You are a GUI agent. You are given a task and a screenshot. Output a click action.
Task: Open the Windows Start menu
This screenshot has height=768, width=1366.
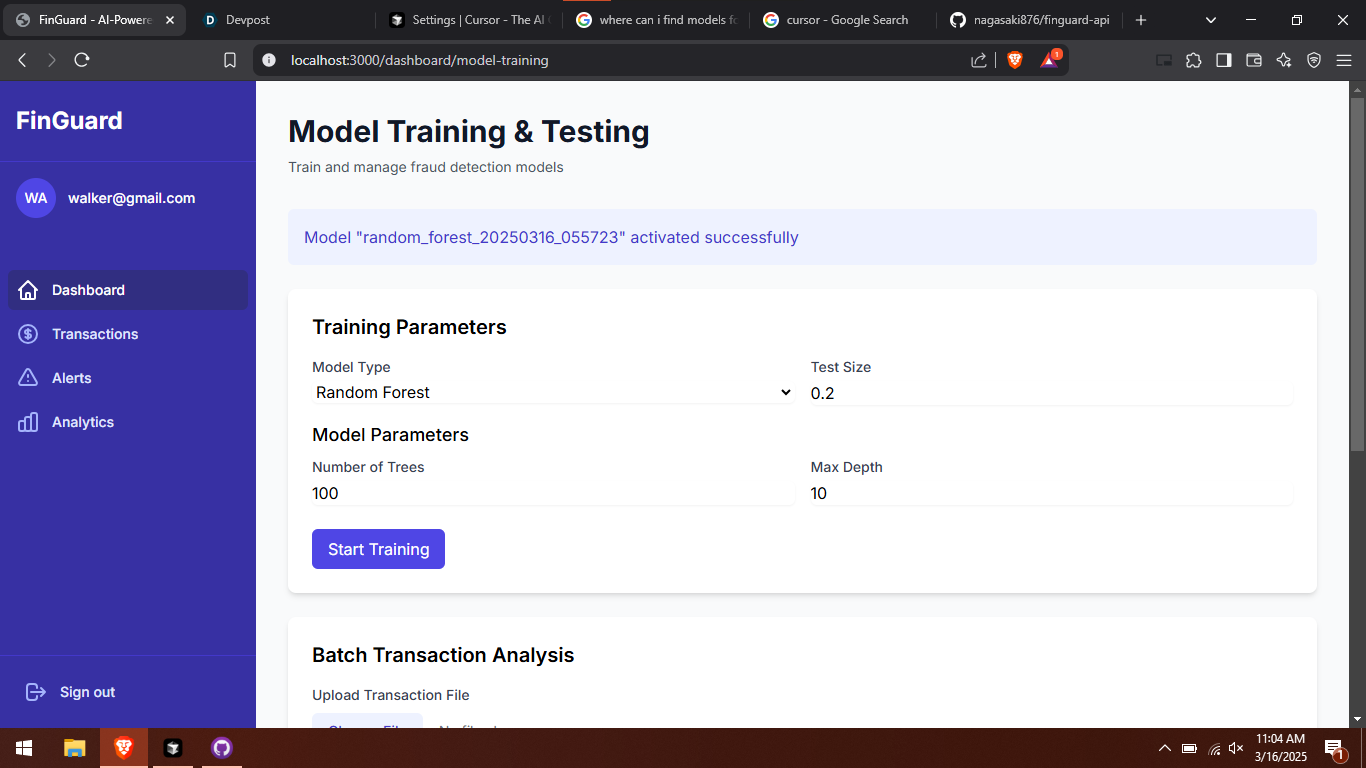pos(24,747)
